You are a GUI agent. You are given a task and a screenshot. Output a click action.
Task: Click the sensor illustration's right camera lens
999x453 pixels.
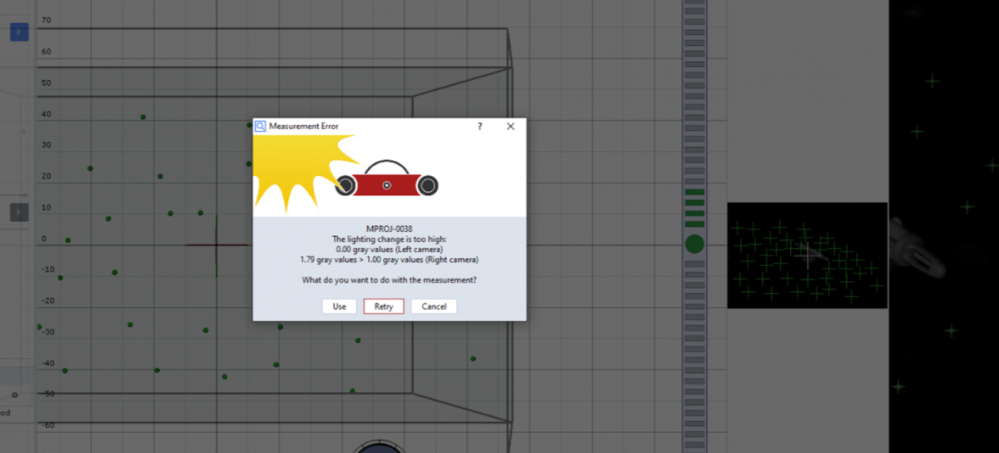click(427, 185)
